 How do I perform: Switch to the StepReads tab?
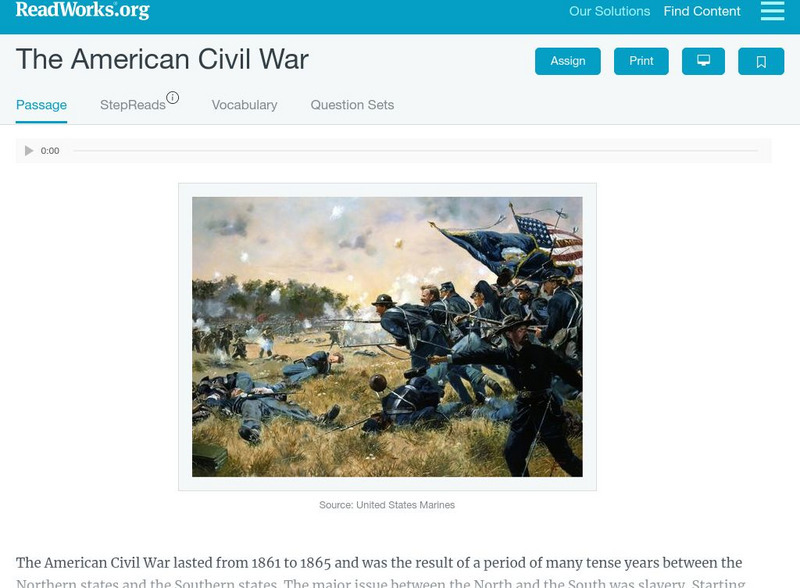click(133, 105)
